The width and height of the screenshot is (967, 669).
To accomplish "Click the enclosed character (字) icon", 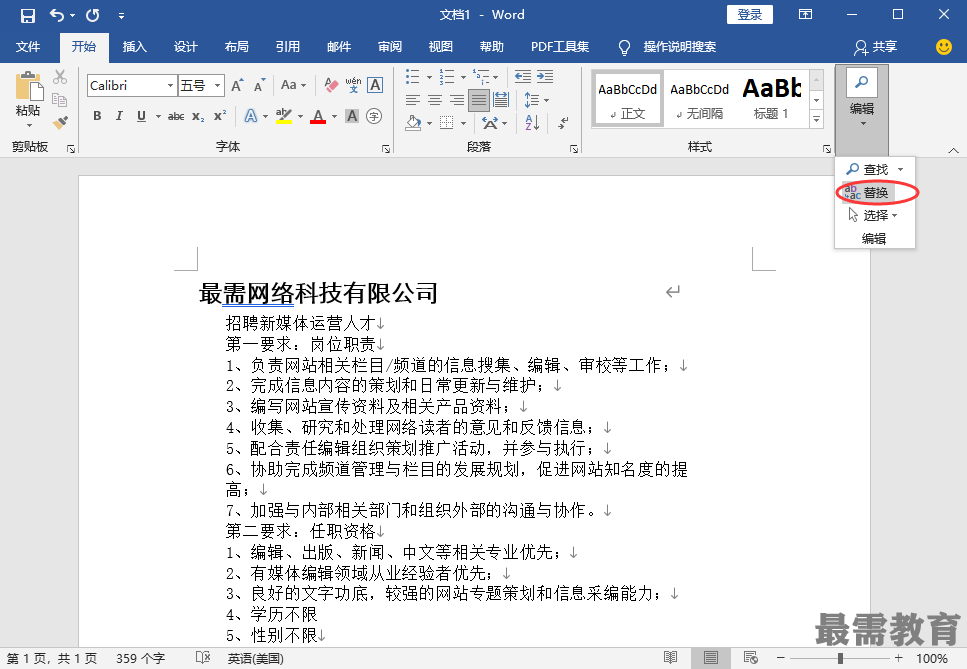I will 374,116.
